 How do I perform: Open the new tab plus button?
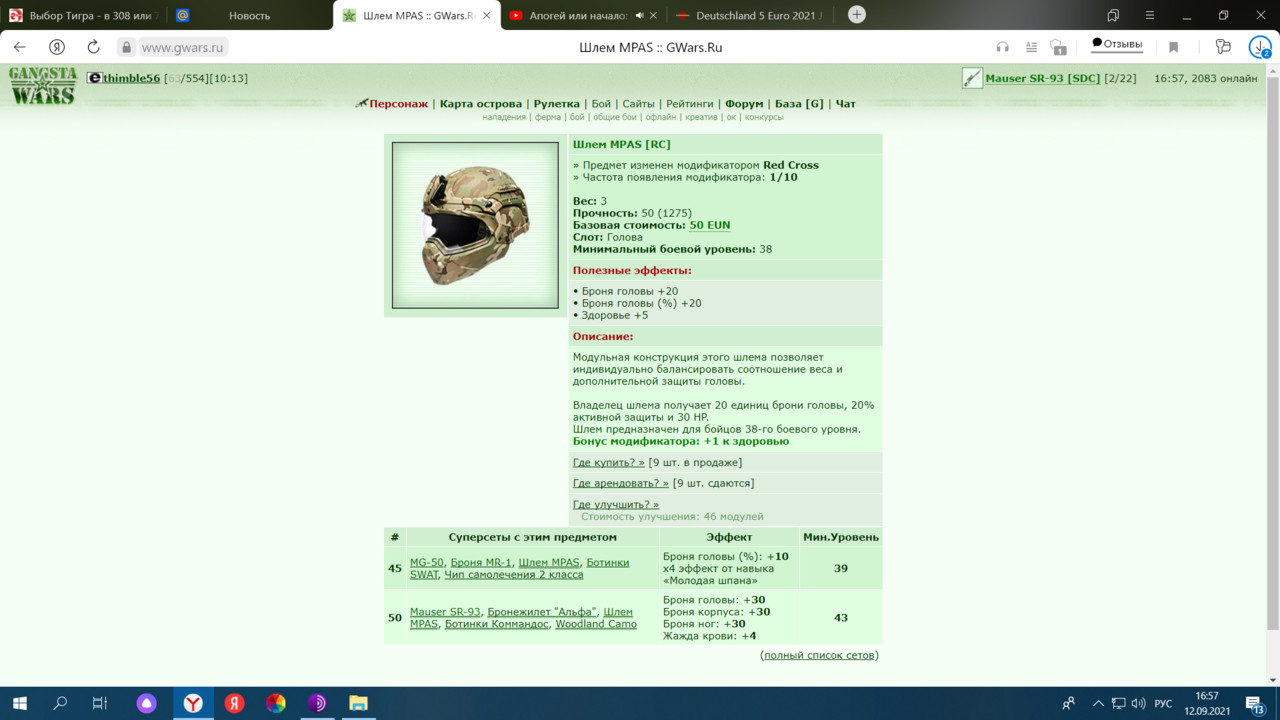(x=857, y=14)
